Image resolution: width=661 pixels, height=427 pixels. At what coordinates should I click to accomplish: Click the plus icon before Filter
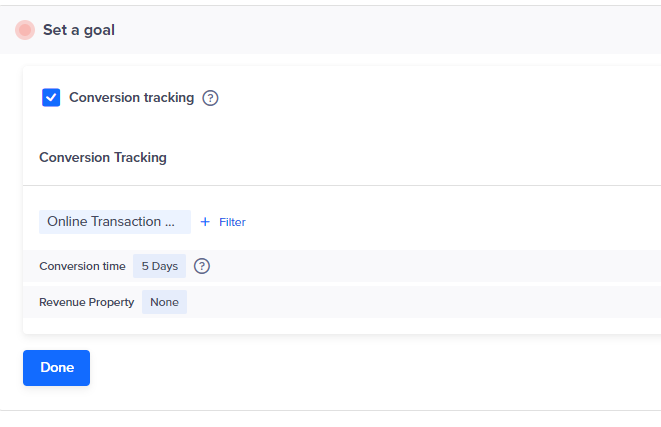205,222
